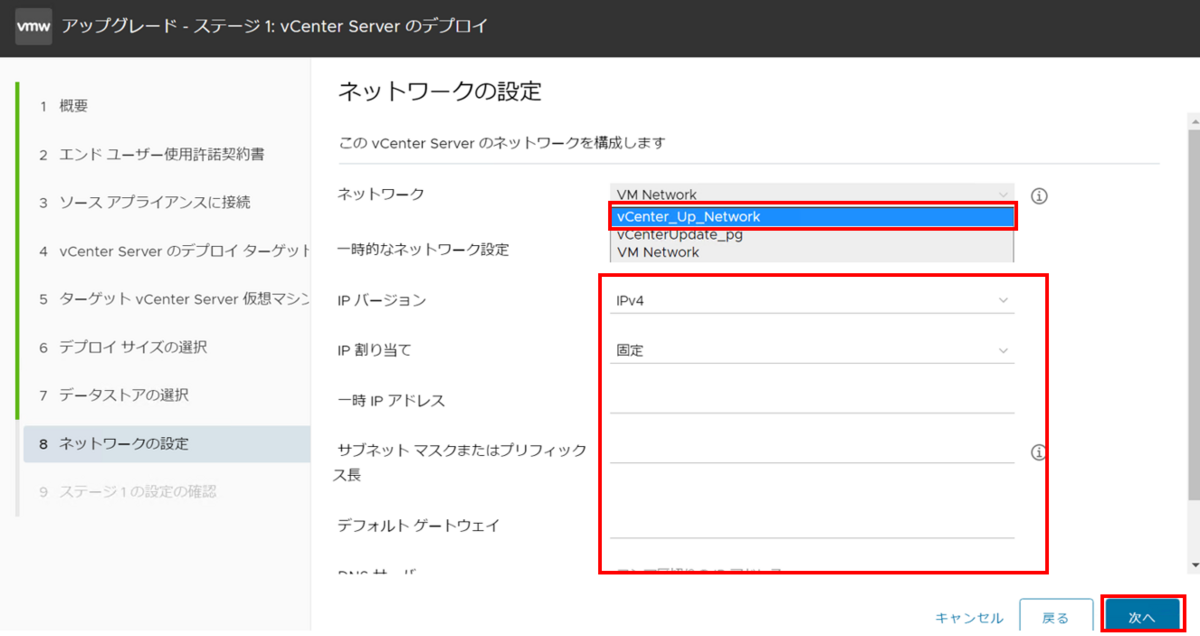
Task: Click the vmw logo icon
Action: [33, 27]
